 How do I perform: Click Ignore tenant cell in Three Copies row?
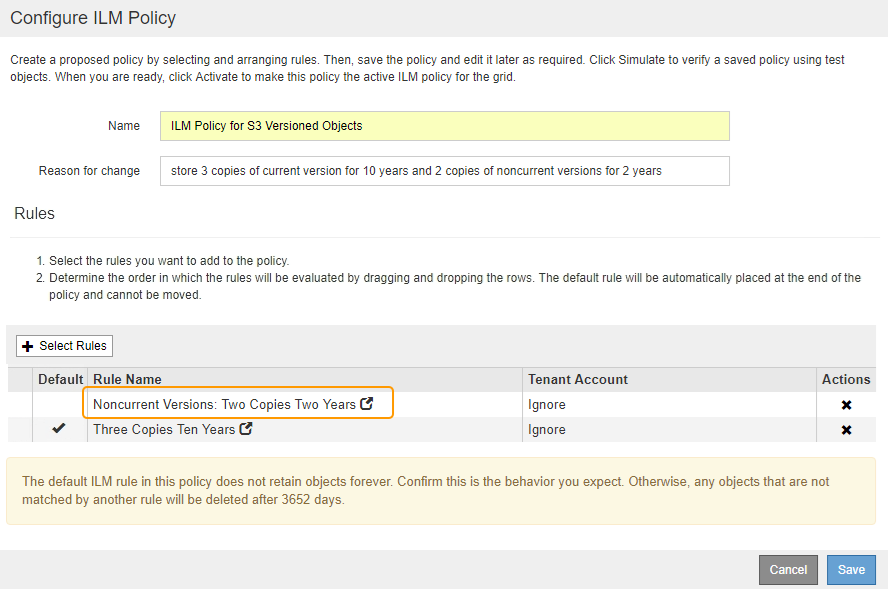click(547, 430)
